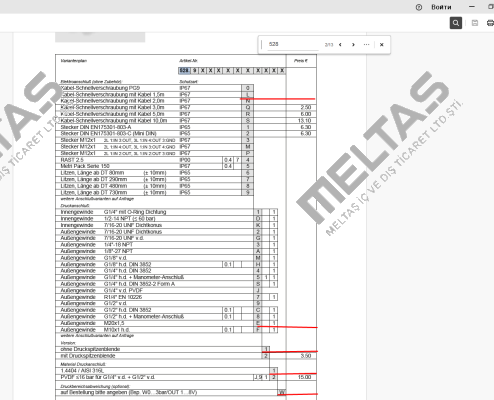The image size is (494, 400).
Task: Click highlighted 528 in the article number
Action: coord(184,71)
